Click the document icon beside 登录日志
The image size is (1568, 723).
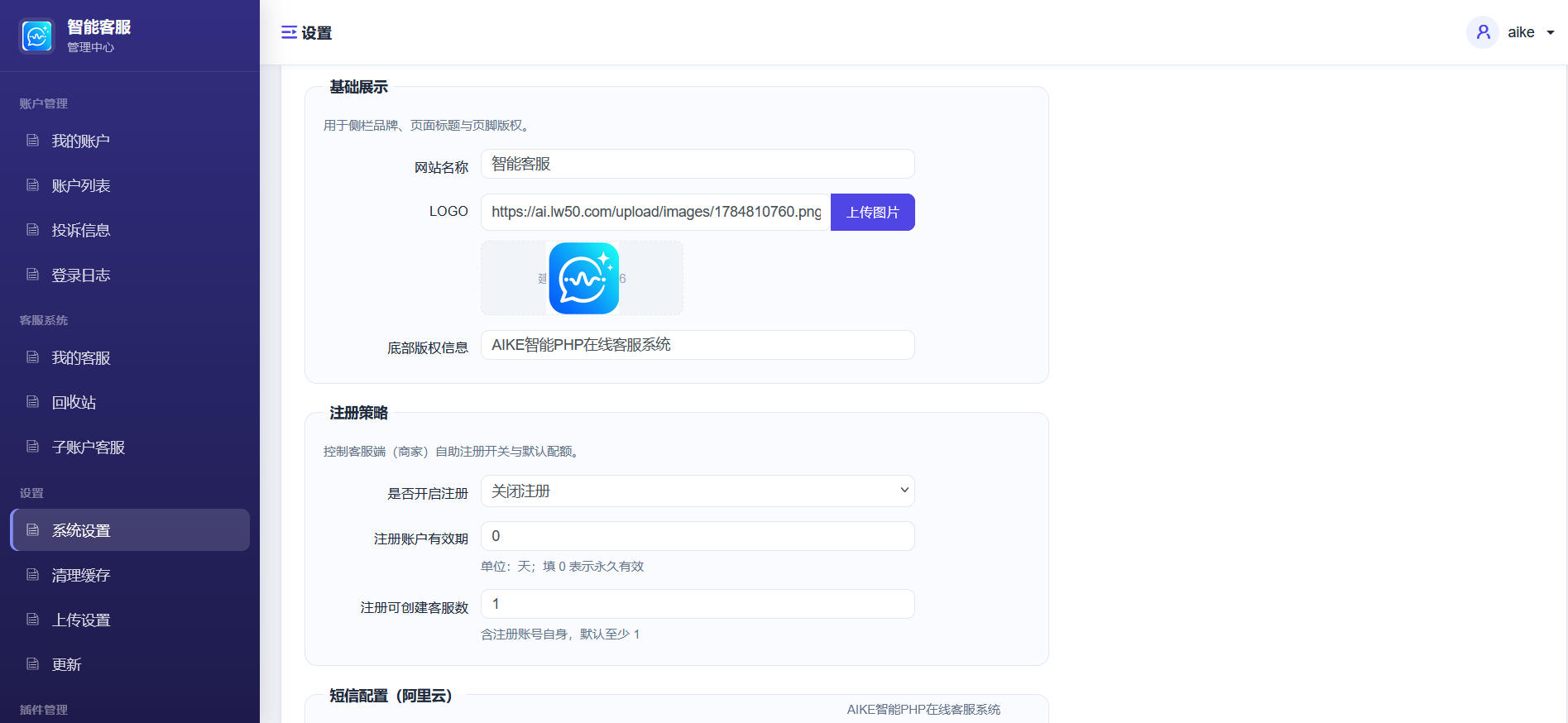33,275
